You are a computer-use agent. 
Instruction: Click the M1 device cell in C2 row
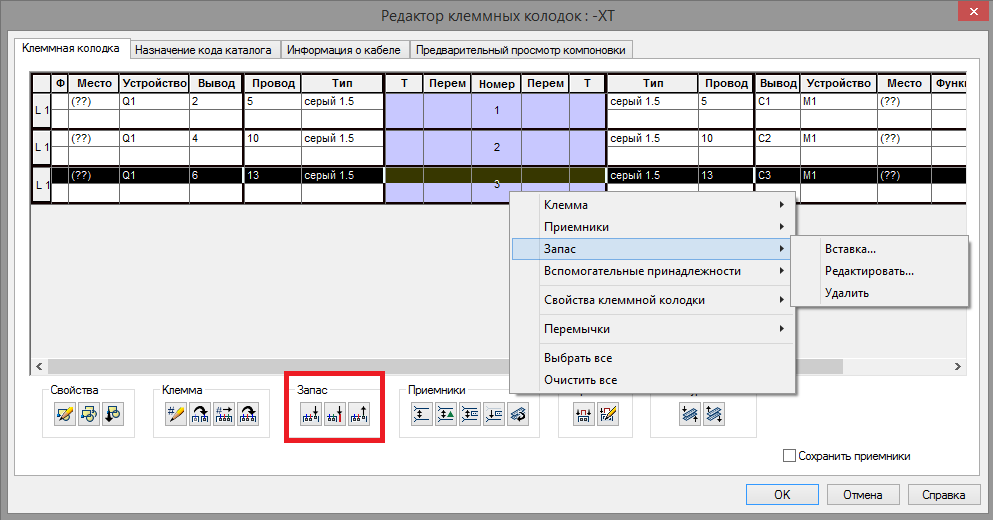coord(838,138)
